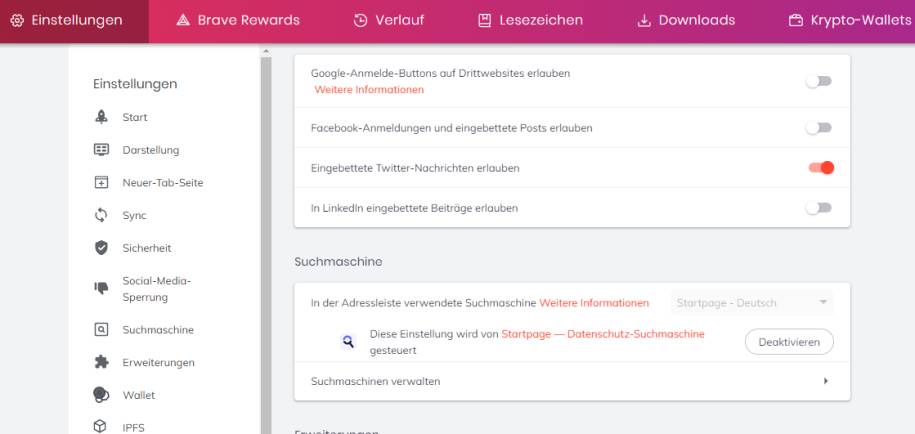This screenshot has height=434, width=915.
Task: Click the Social-Media-Sperrung thumbs-down icon
Action: (102, 288)
